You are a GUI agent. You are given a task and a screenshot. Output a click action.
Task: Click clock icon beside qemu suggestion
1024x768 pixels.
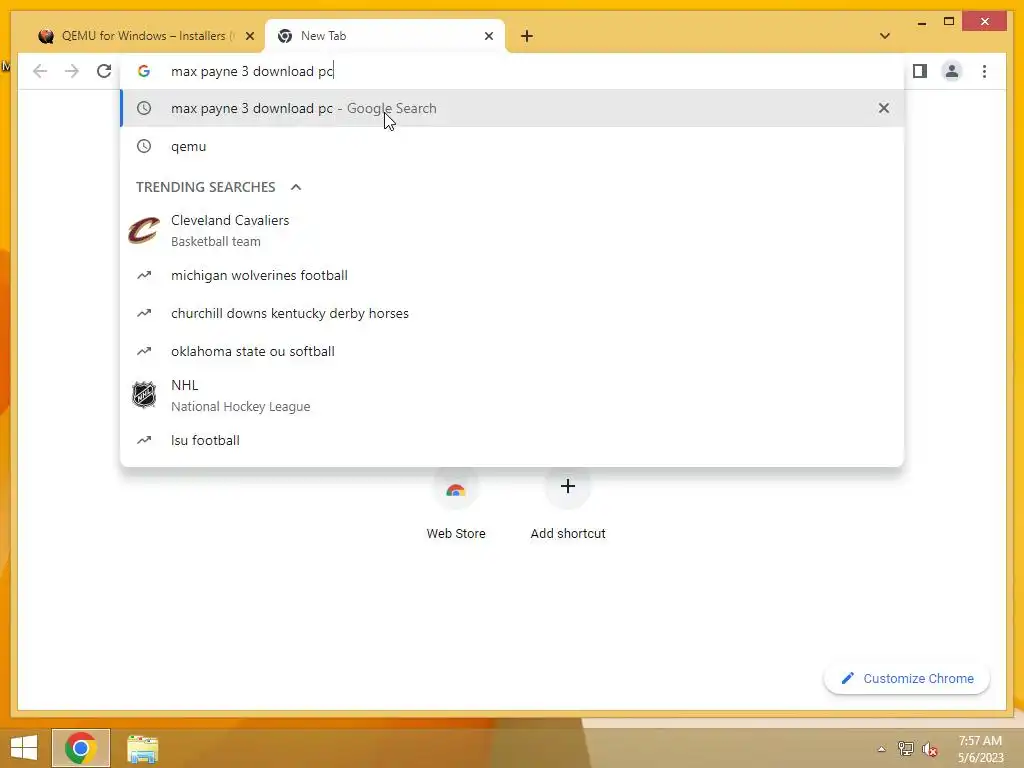pos(144,146)
